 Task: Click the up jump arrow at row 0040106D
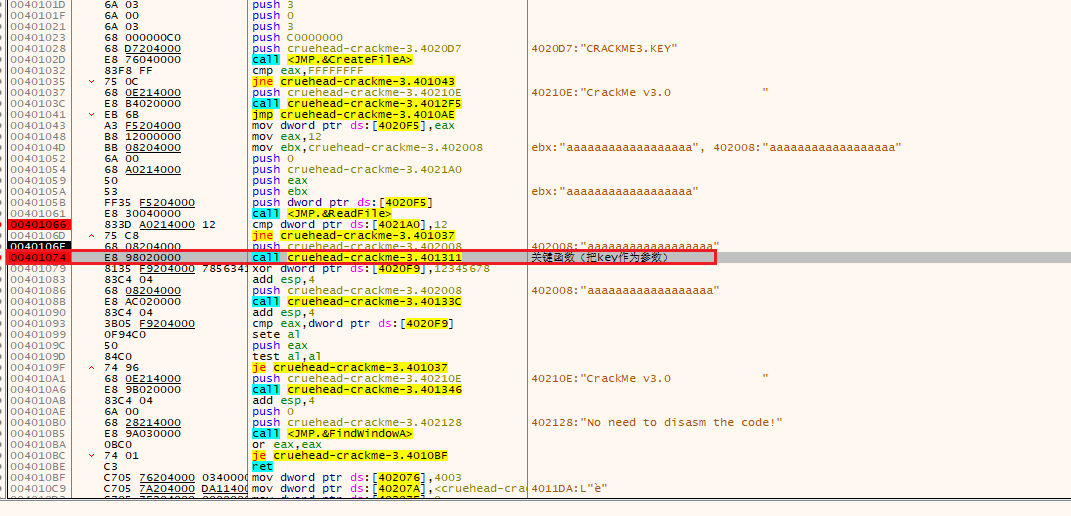[x=92, y=235]
